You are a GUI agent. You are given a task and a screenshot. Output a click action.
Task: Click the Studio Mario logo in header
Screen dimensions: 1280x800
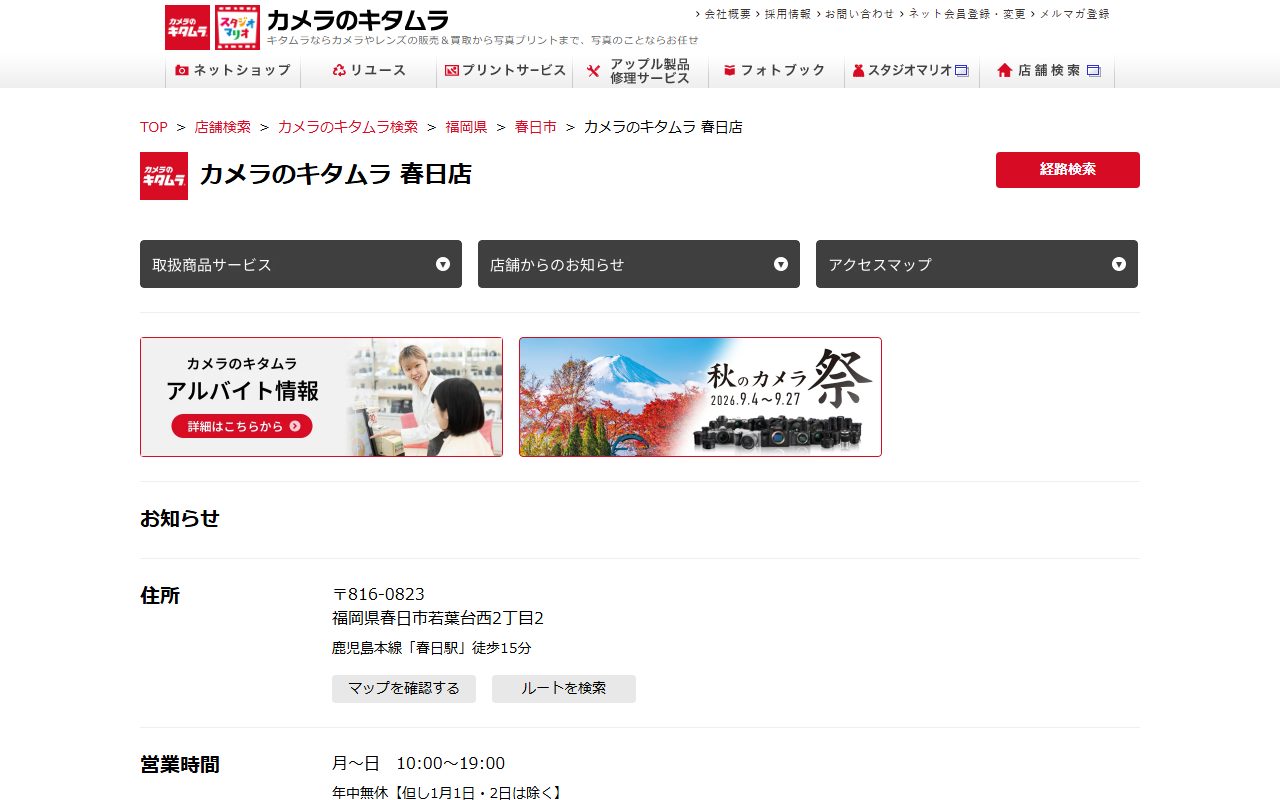point(238,27)
